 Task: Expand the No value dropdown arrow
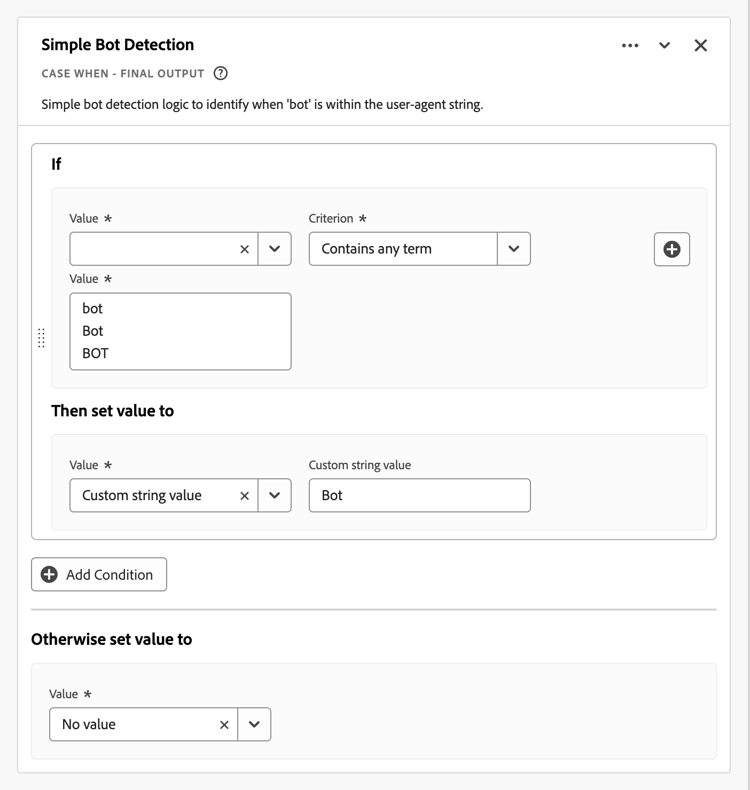254,724
